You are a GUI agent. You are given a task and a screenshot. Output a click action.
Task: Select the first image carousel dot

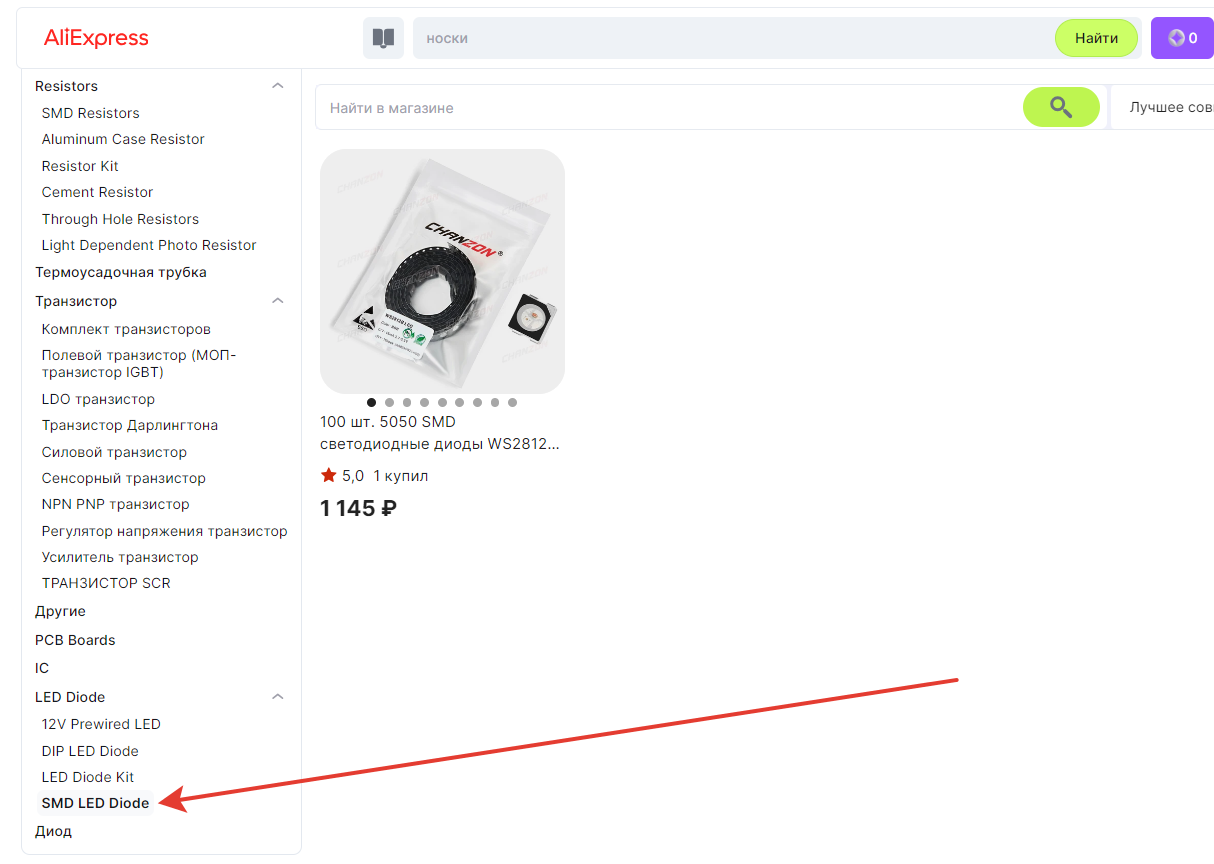[372, 402]
